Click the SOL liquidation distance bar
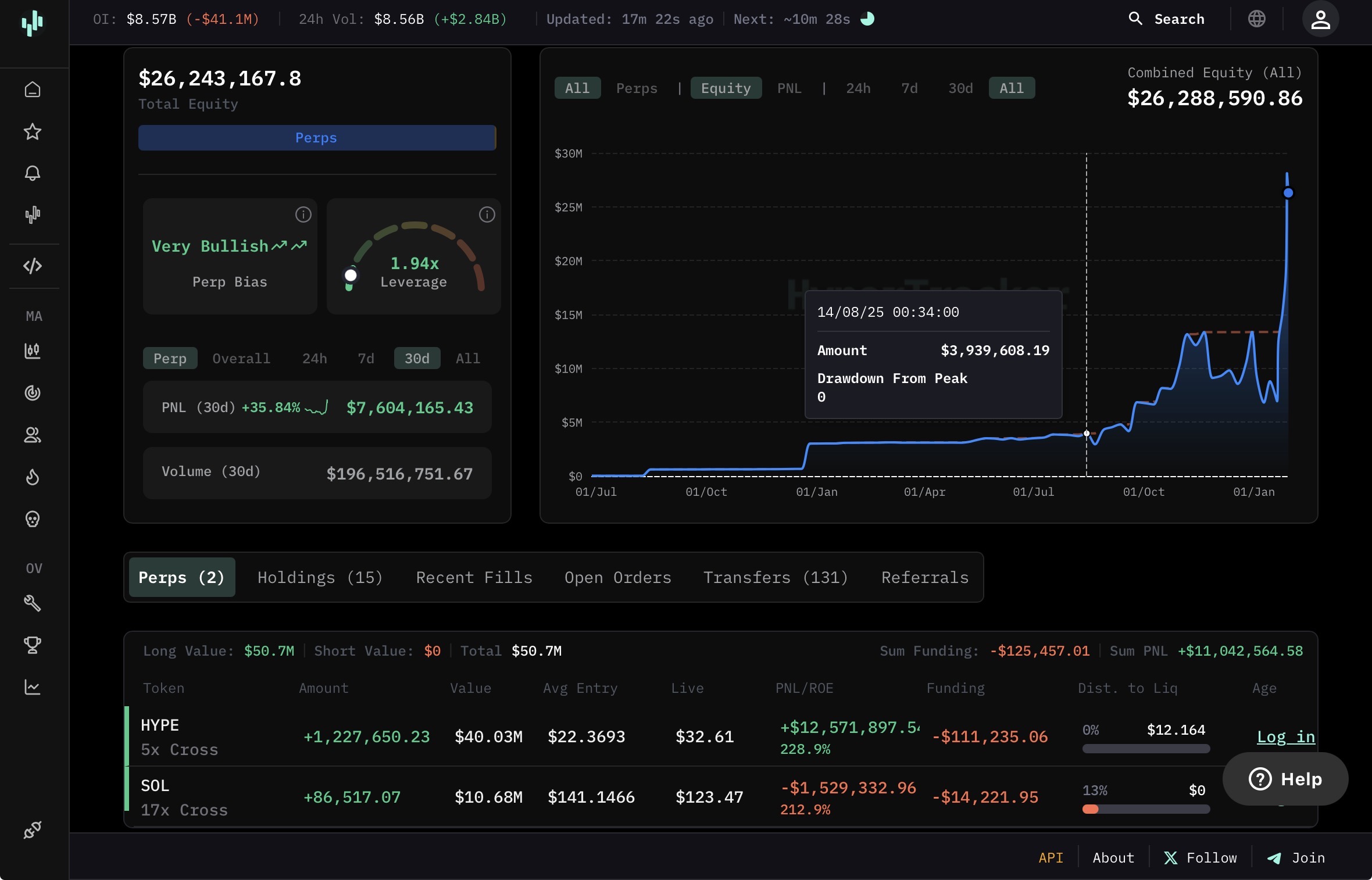The height and width of the screenshot is (880, 1372). click(1145, 809)
